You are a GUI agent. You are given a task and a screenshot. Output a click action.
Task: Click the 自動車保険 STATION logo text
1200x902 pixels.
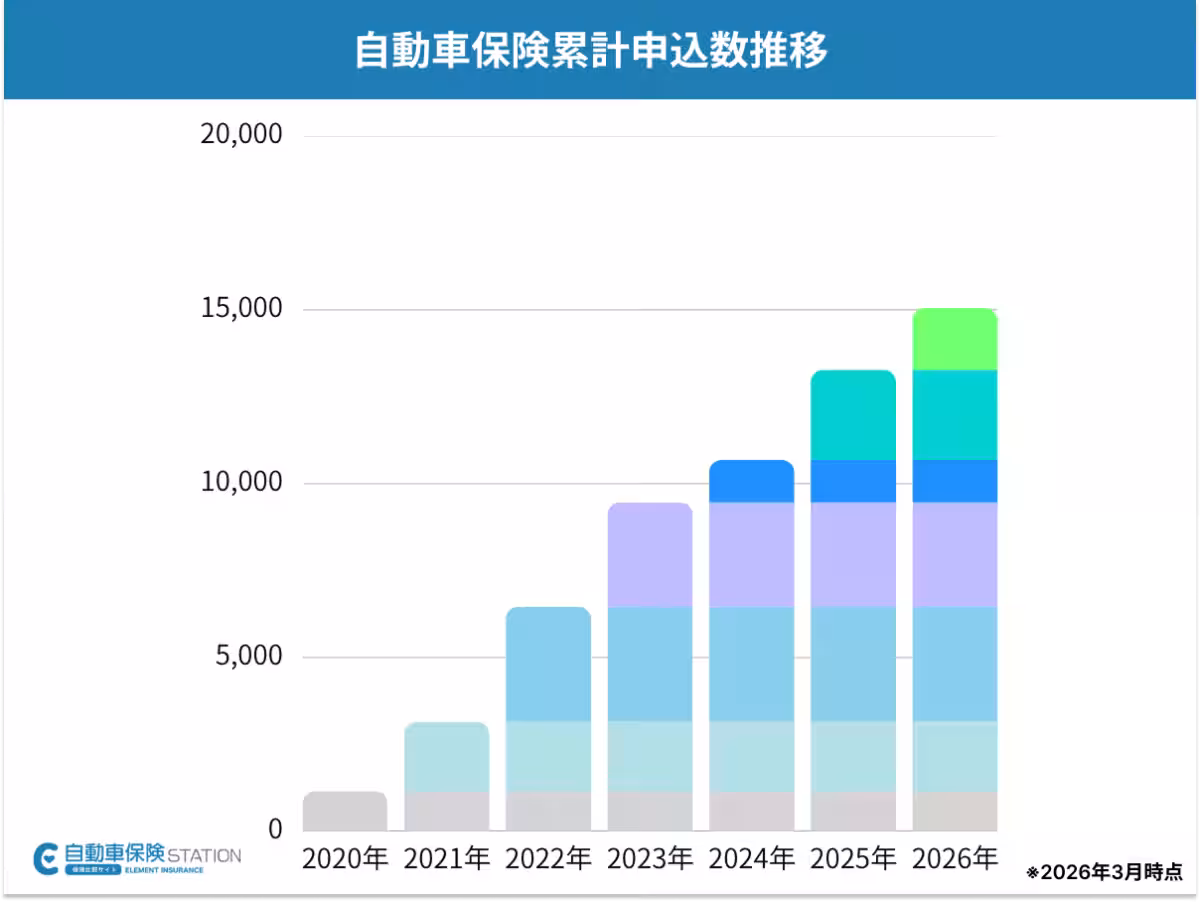pyautogui.click(x=152, y=856)
